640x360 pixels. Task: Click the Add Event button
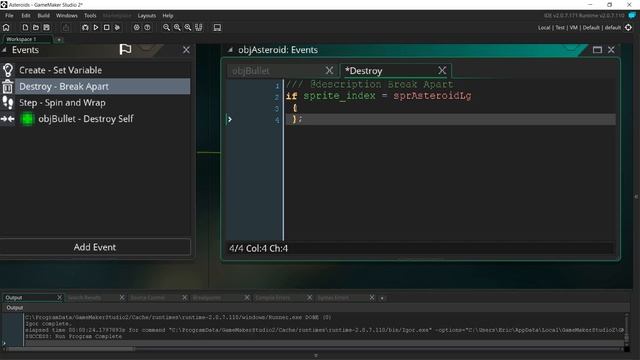95,247
